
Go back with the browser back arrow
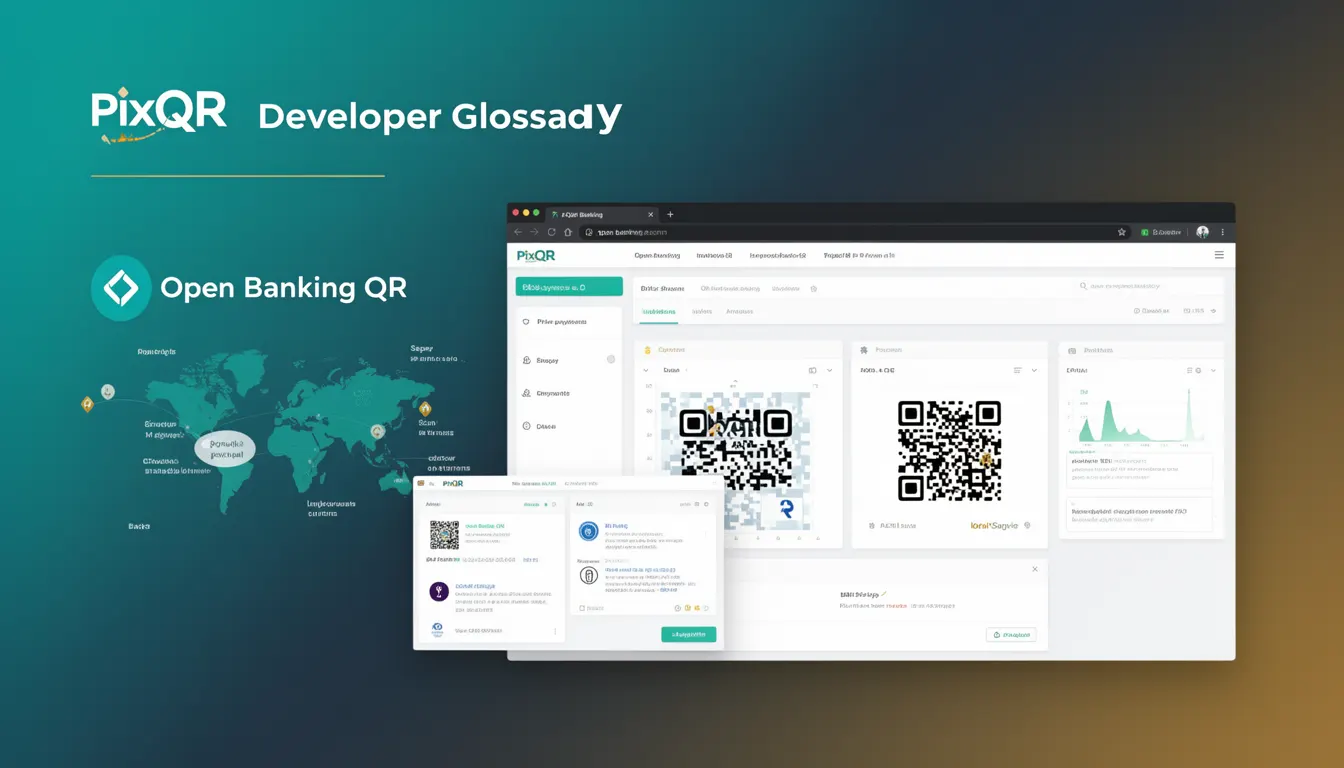518,232
